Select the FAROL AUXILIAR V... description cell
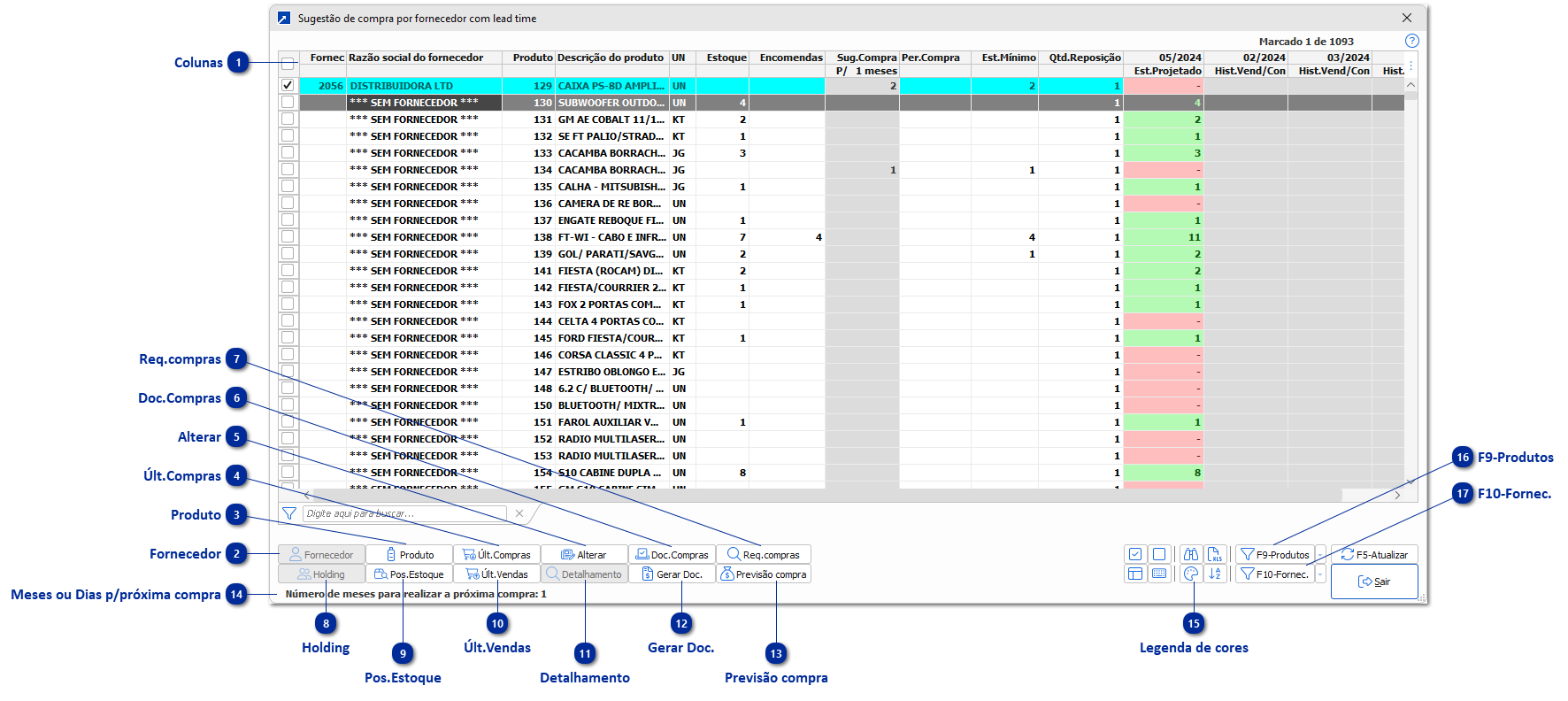 click(x=612, y=422)
